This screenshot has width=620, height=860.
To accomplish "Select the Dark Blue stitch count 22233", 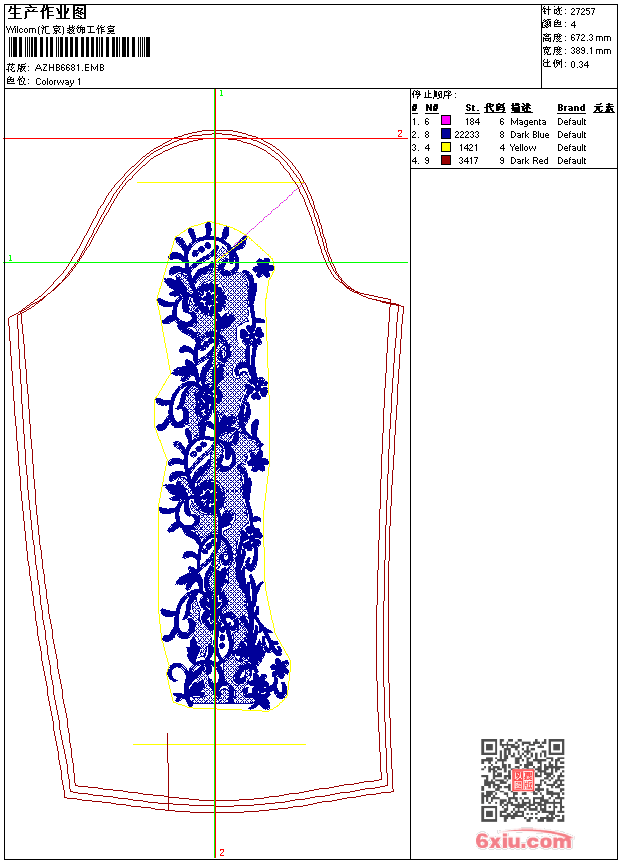I will (x=466, y=134).
